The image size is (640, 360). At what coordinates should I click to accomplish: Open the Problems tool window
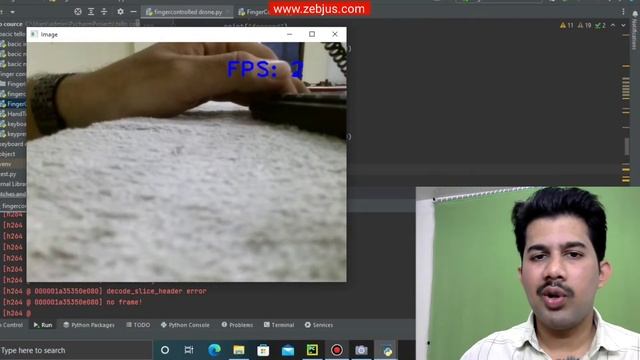[x=237, y=325]
